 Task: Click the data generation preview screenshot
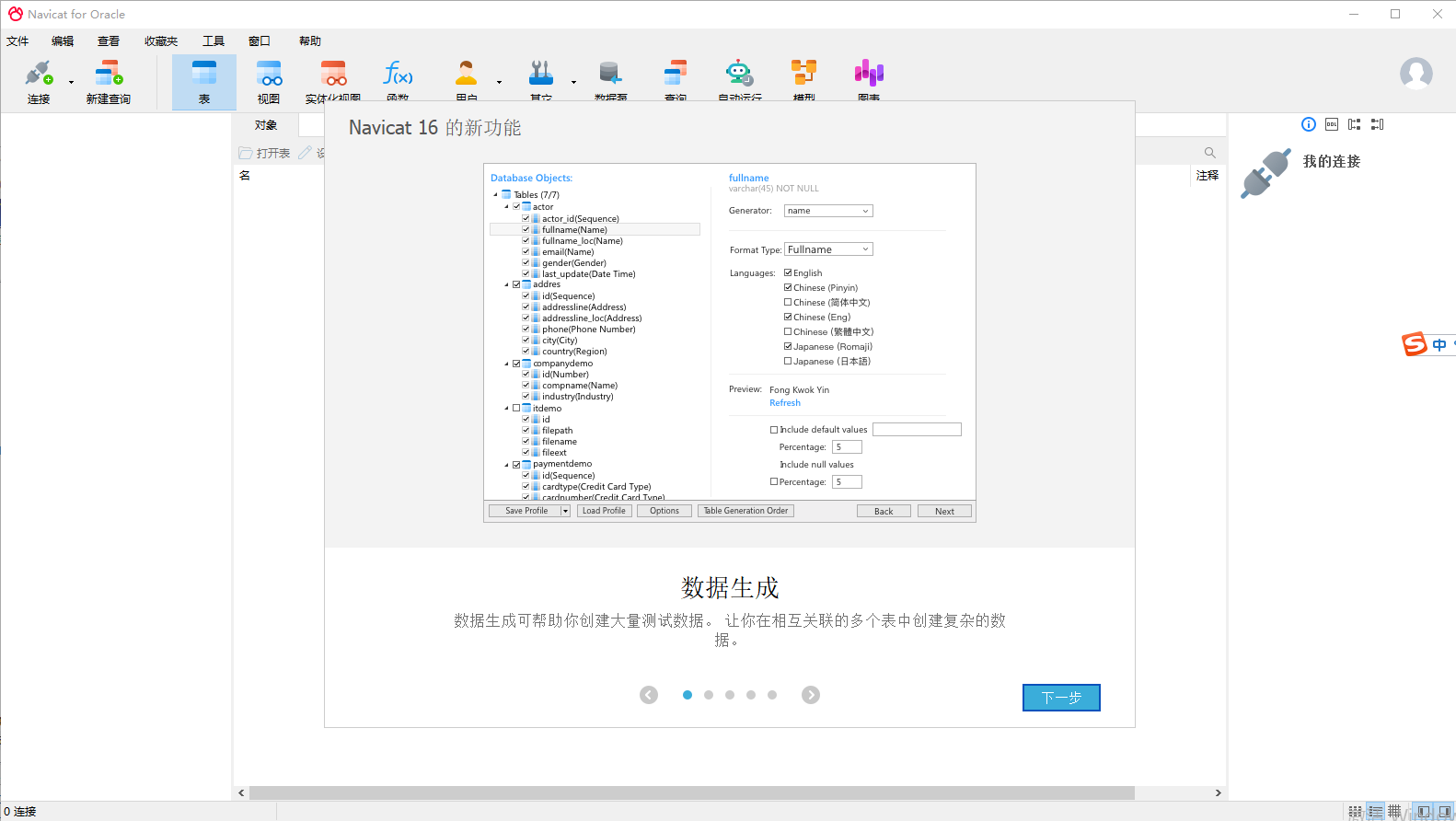[730, 343]
